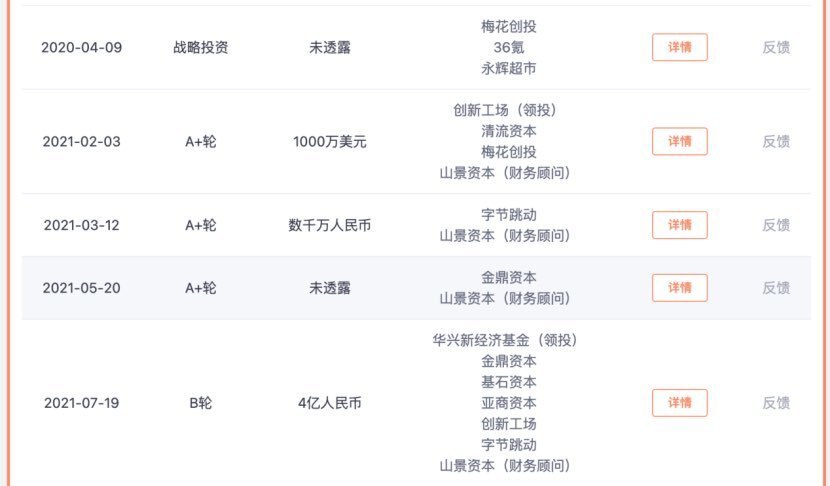The height and width of the screenshot is (486, 830).
Task: Click 字节跳动 in the 2021-03-12 round
Action: click(508, 215)
